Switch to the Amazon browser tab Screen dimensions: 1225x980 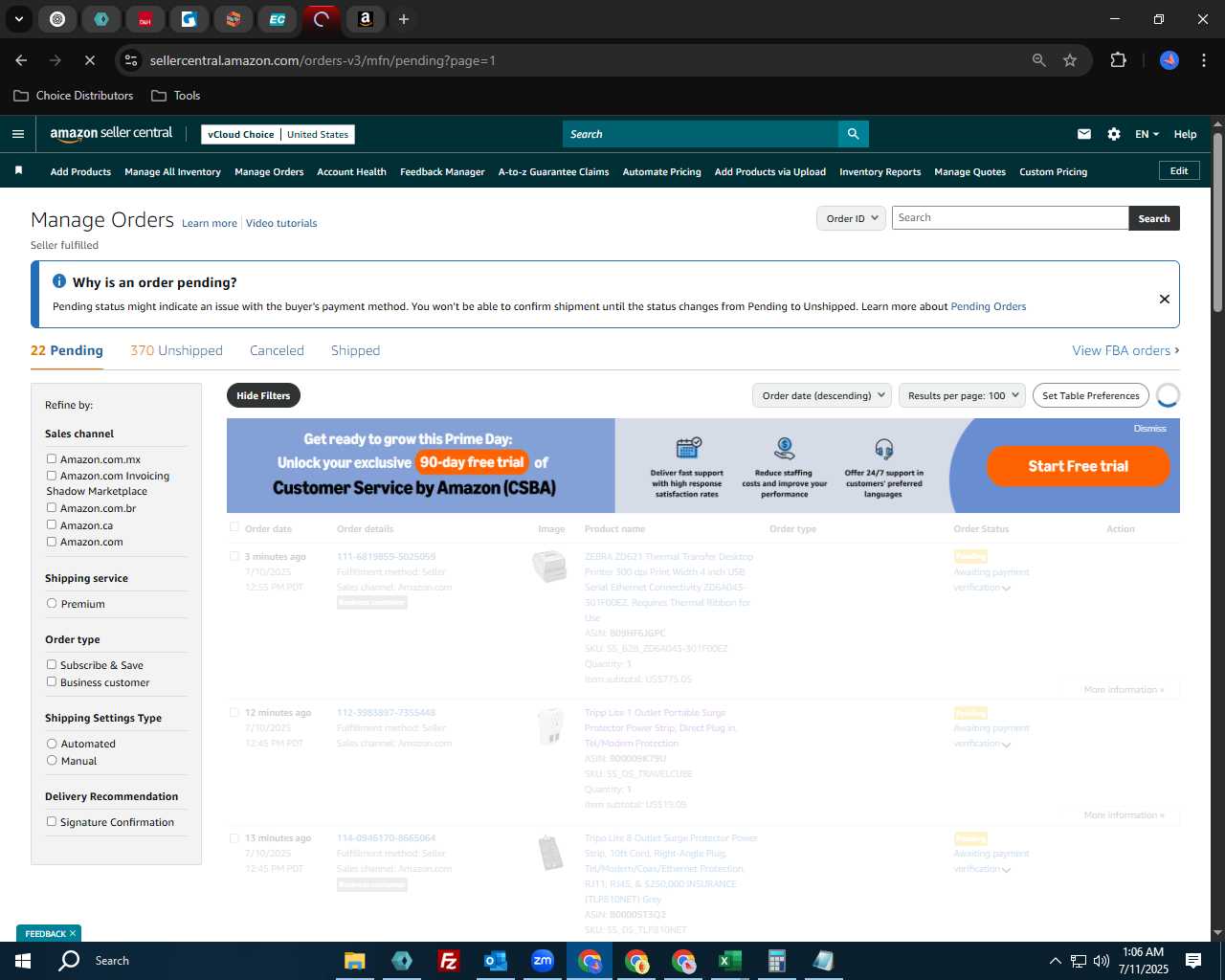366,19
